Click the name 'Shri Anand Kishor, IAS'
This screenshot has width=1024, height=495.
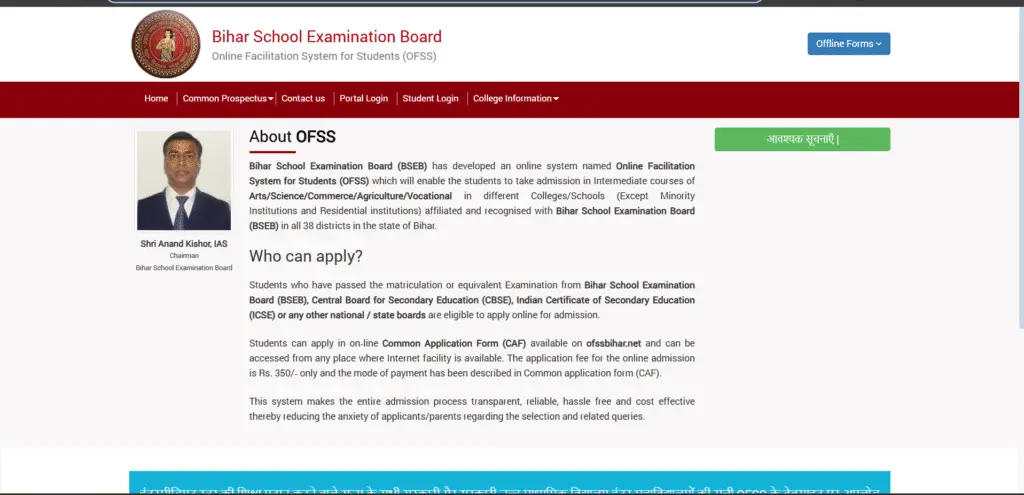point(184,244)
